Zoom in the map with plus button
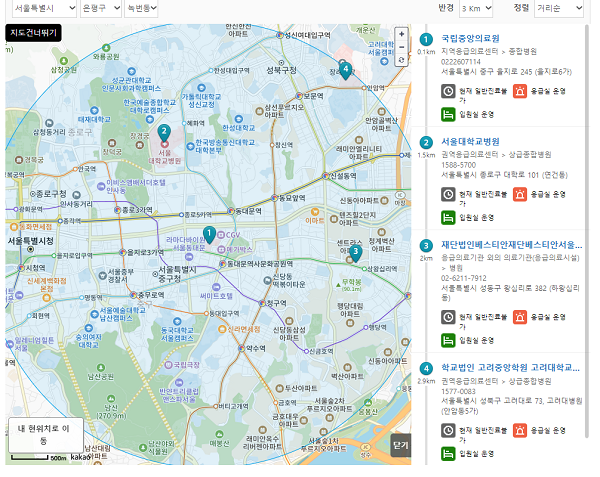Viewport: 600px width, 477px height. (401, 34)
